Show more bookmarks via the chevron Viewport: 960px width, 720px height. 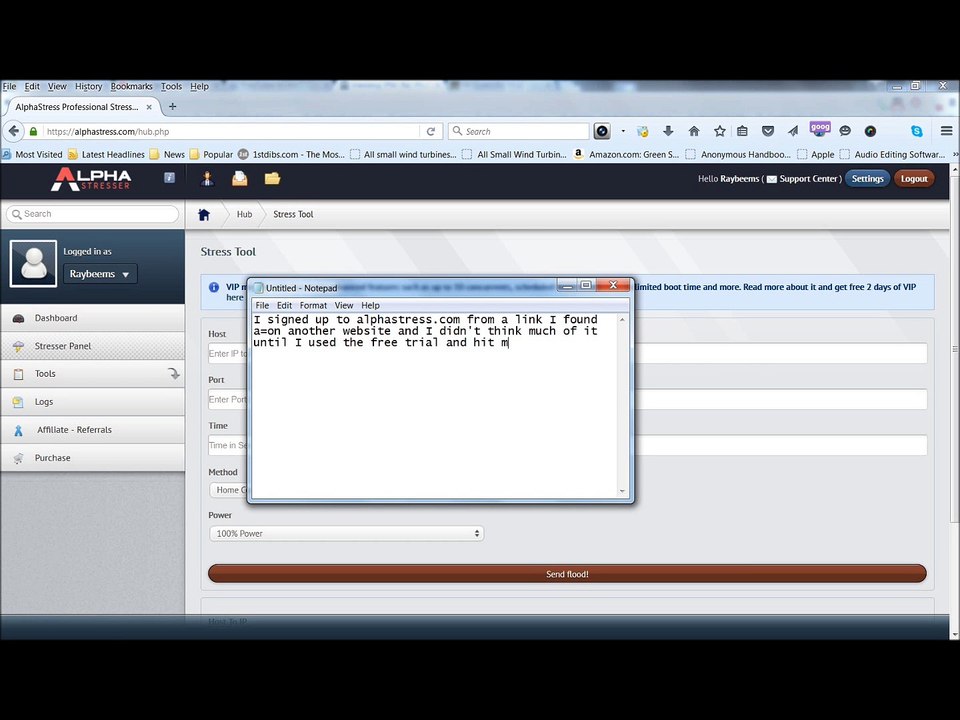point(954,154)
